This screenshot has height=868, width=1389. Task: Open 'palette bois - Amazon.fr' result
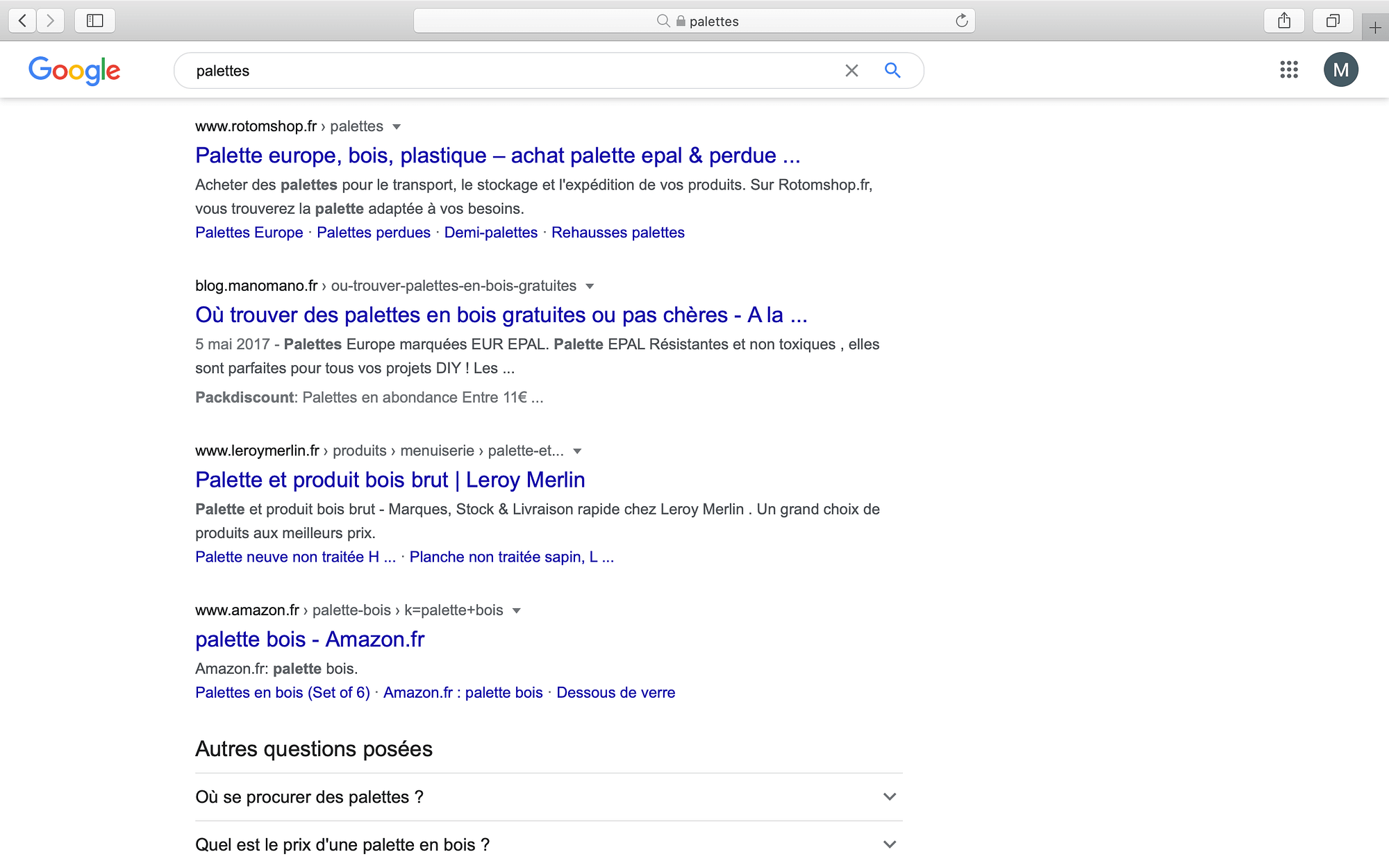tap(310, 640)
